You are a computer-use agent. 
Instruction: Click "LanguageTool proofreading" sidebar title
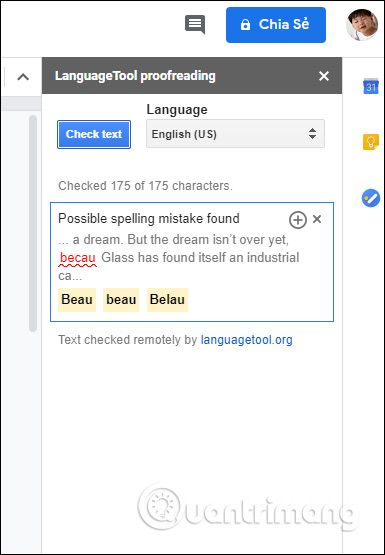click(135, 76)
